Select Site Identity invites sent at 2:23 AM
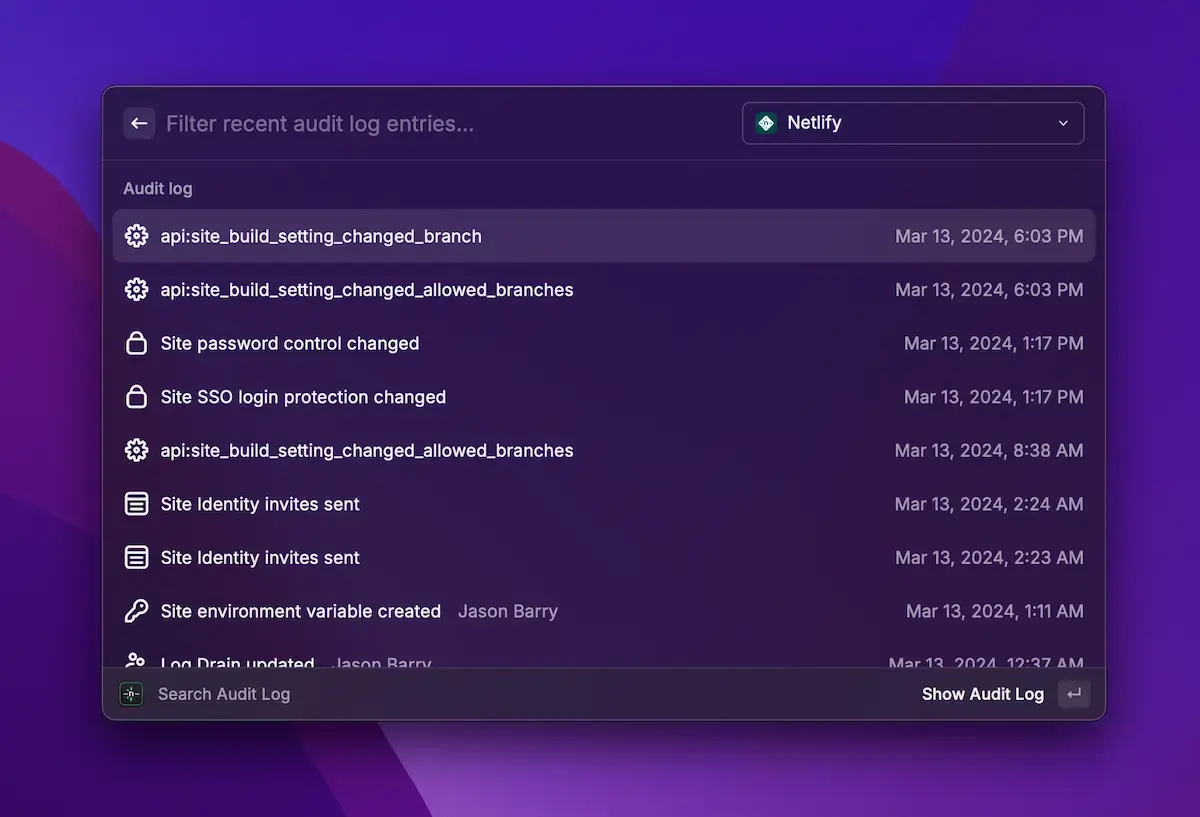Screen dimensions: 1200x817 pos(260,558)
